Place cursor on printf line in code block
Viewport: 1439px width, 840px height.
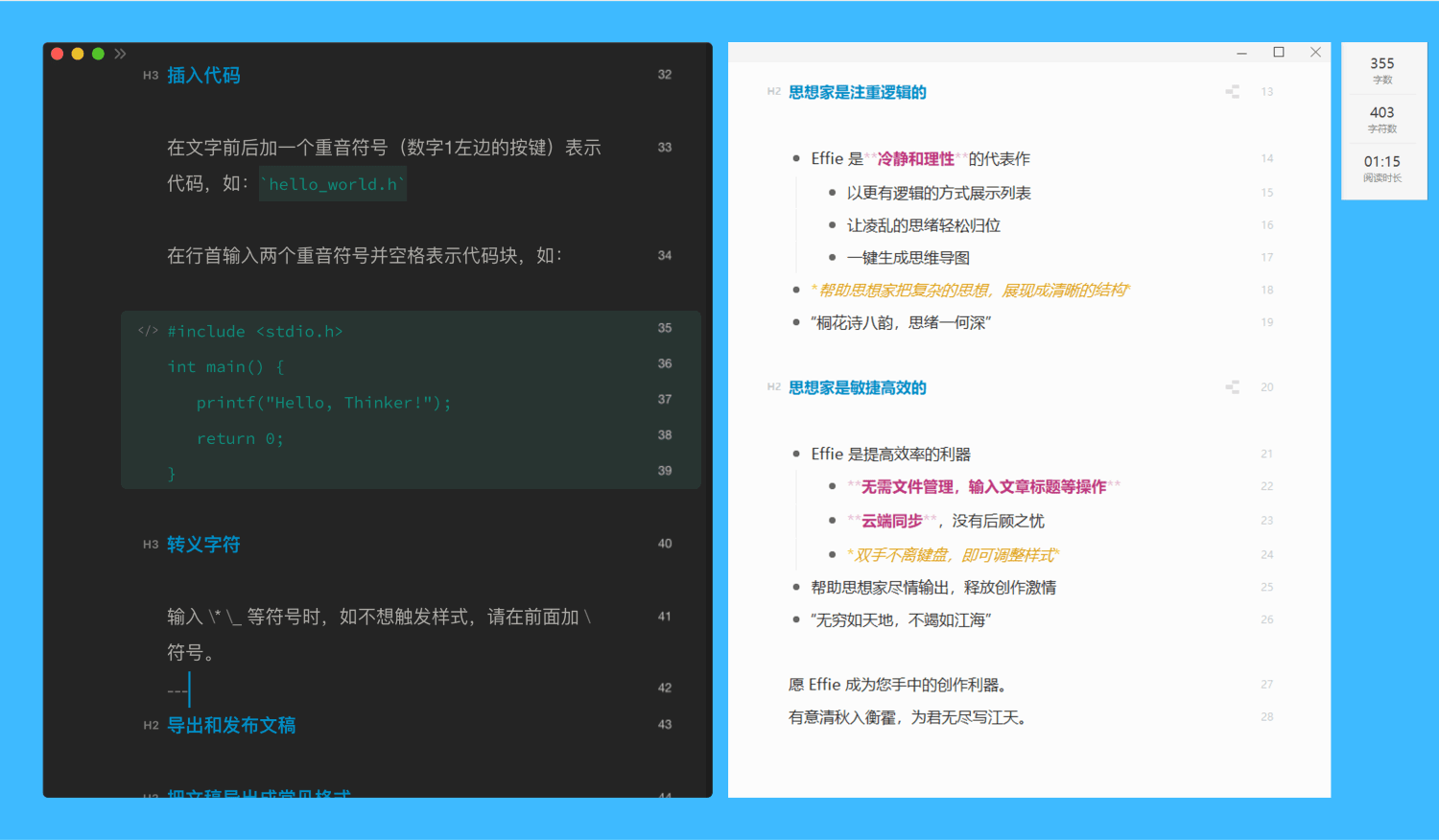(323, 403)
